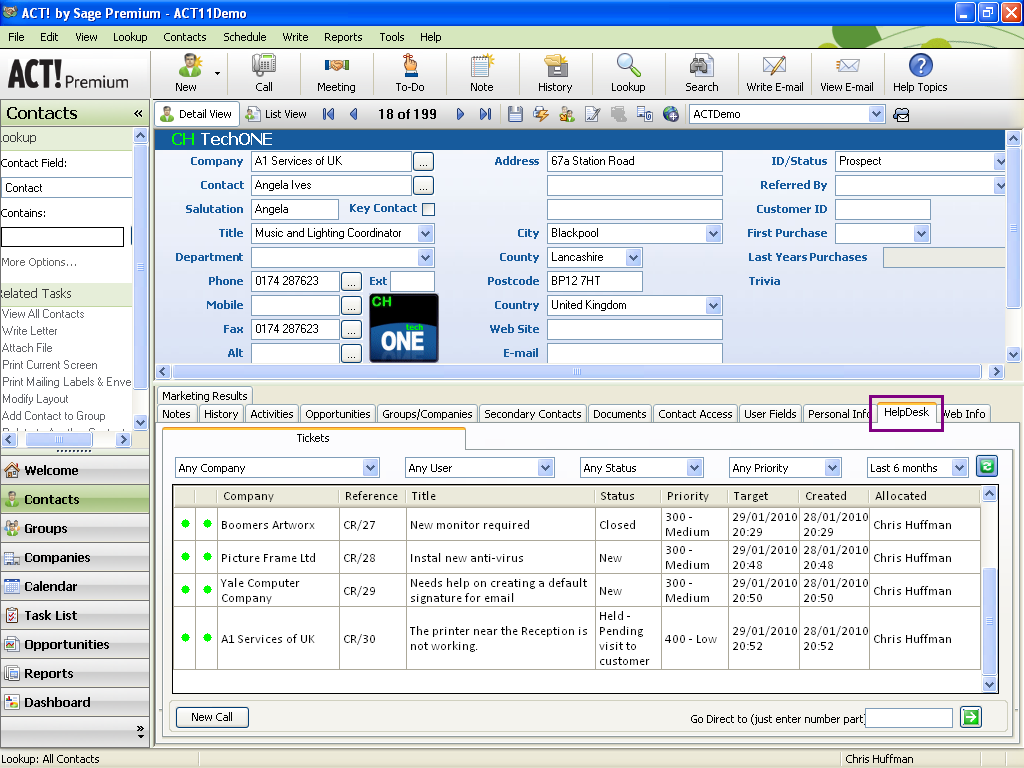Click the Go Direct number input field
The image size is (1024, 768).
(x=909, y=718)
